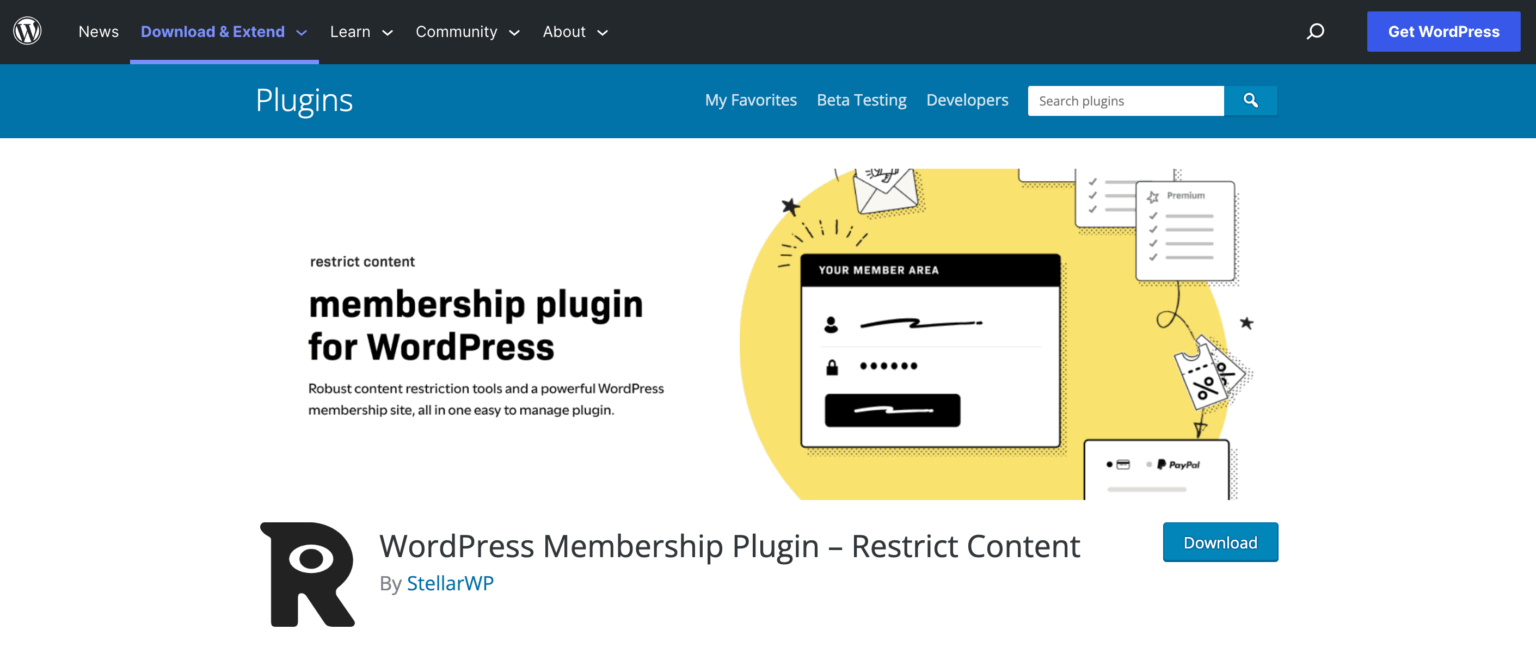Select the Plugins header title
The height and width of the screenshot is (654, 1536).
click(x=303, y=100)
